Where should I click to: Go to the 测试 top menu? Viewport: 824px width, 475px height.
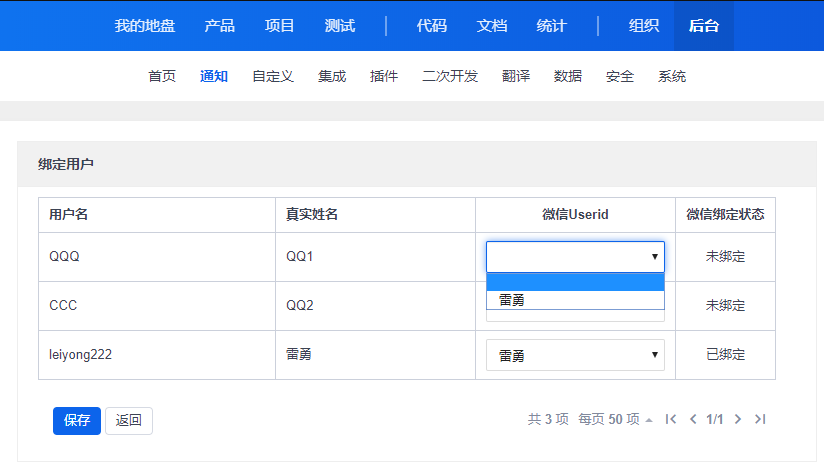[x=340, y=26]
